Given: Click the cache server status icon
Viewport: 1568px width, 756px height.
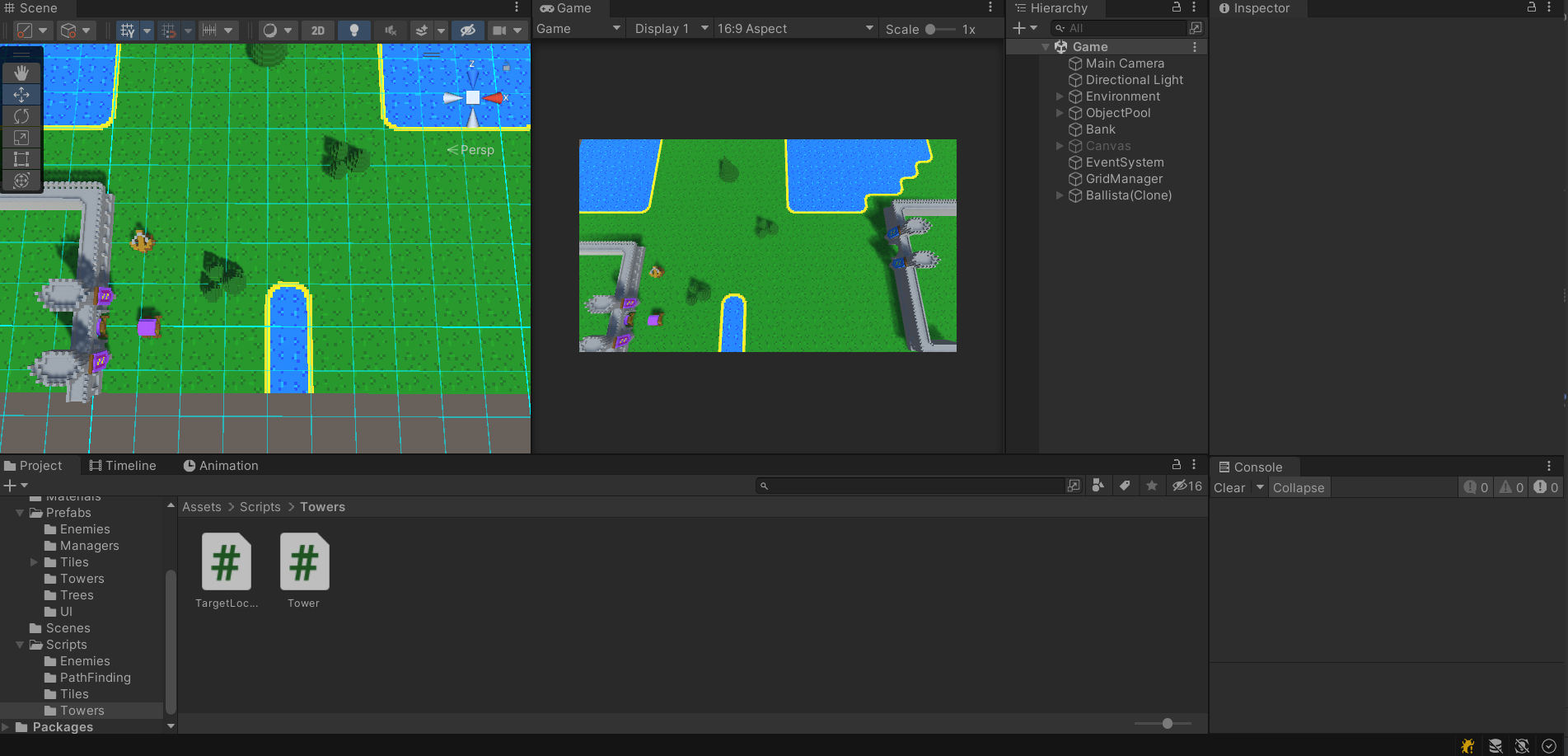Looking at the screenshot, I should (1495, 746).
